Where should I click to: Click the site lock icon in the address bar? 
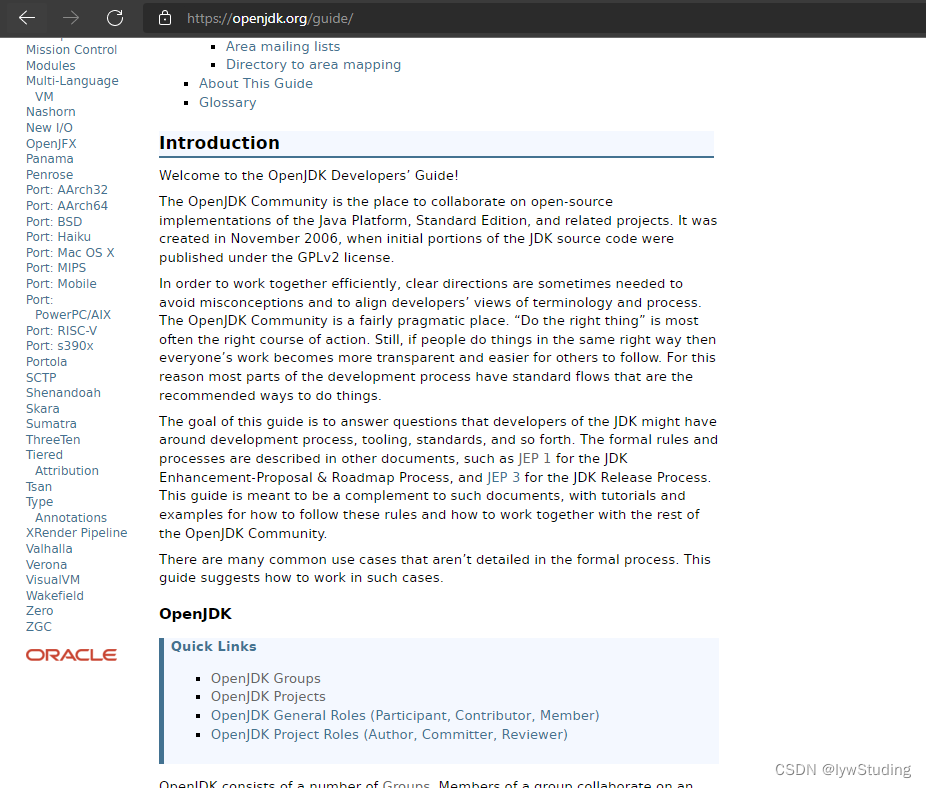tap(165, 18)
